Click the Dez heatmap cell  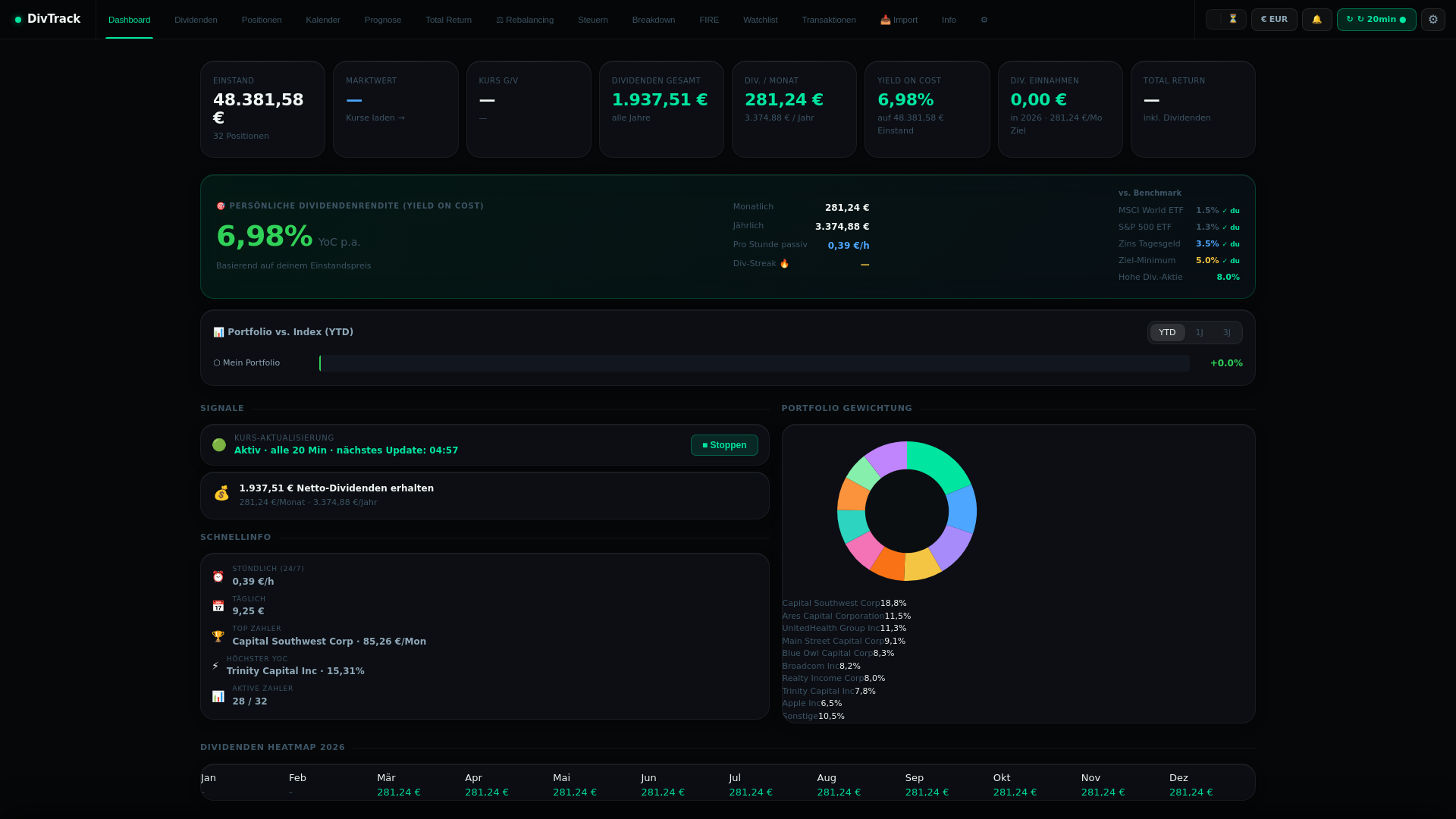(1211, 785)
